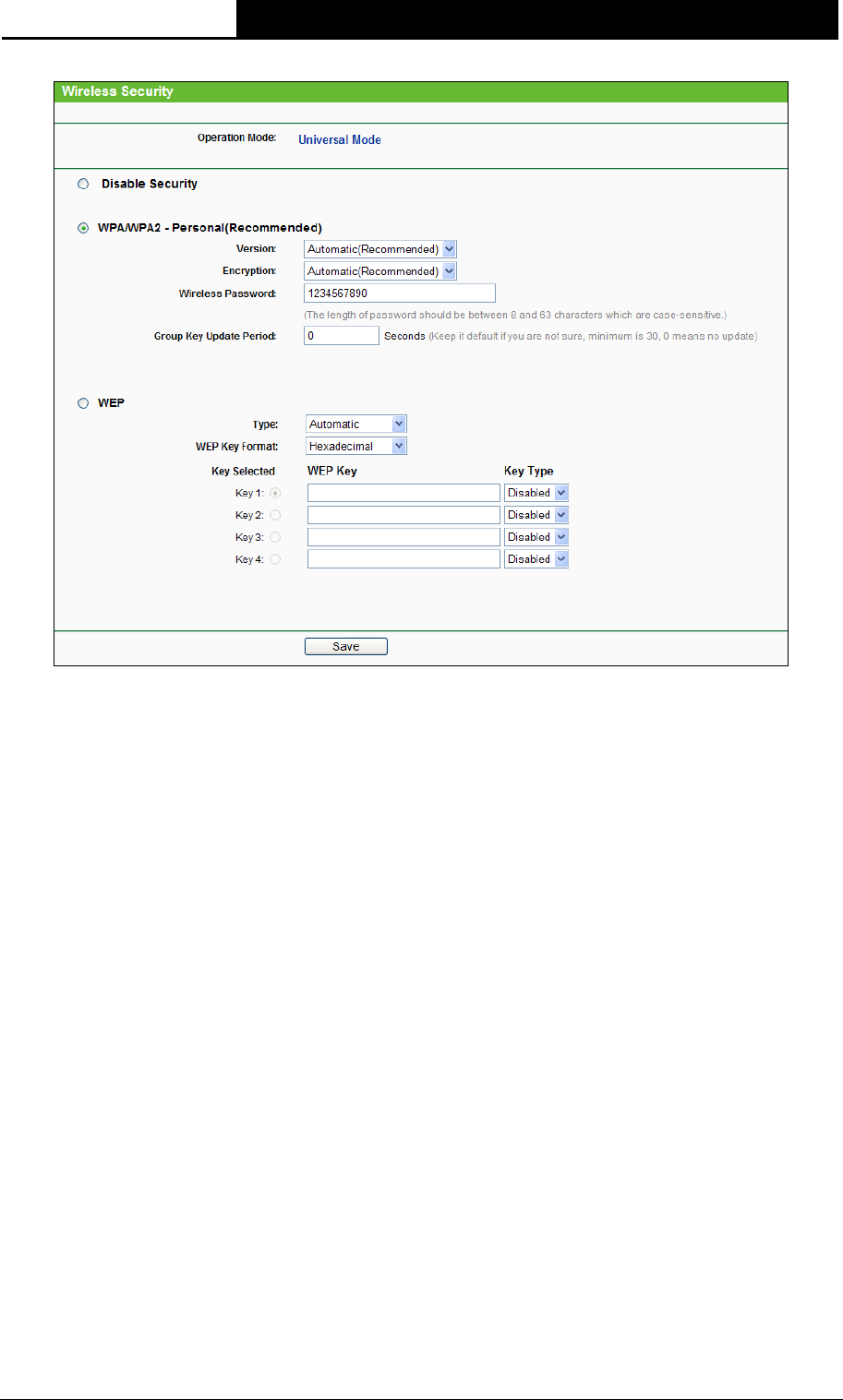
Task: Choose Key 4 radio button
Action: click(x=275, y=559)
